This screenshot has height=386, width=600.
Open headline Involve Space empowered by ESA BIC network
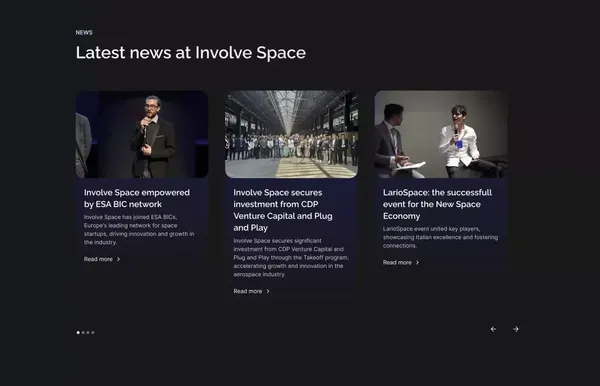click(137, 198)
